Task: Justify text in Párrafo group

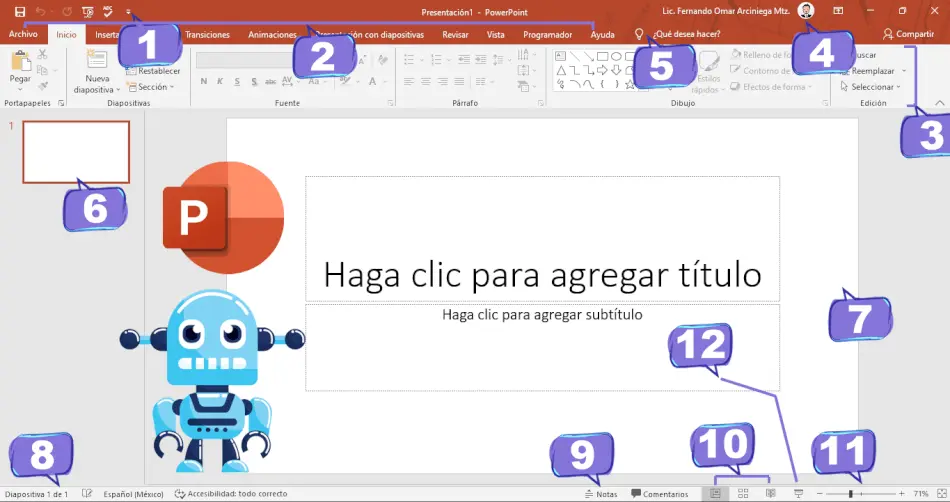Action: 459,81
